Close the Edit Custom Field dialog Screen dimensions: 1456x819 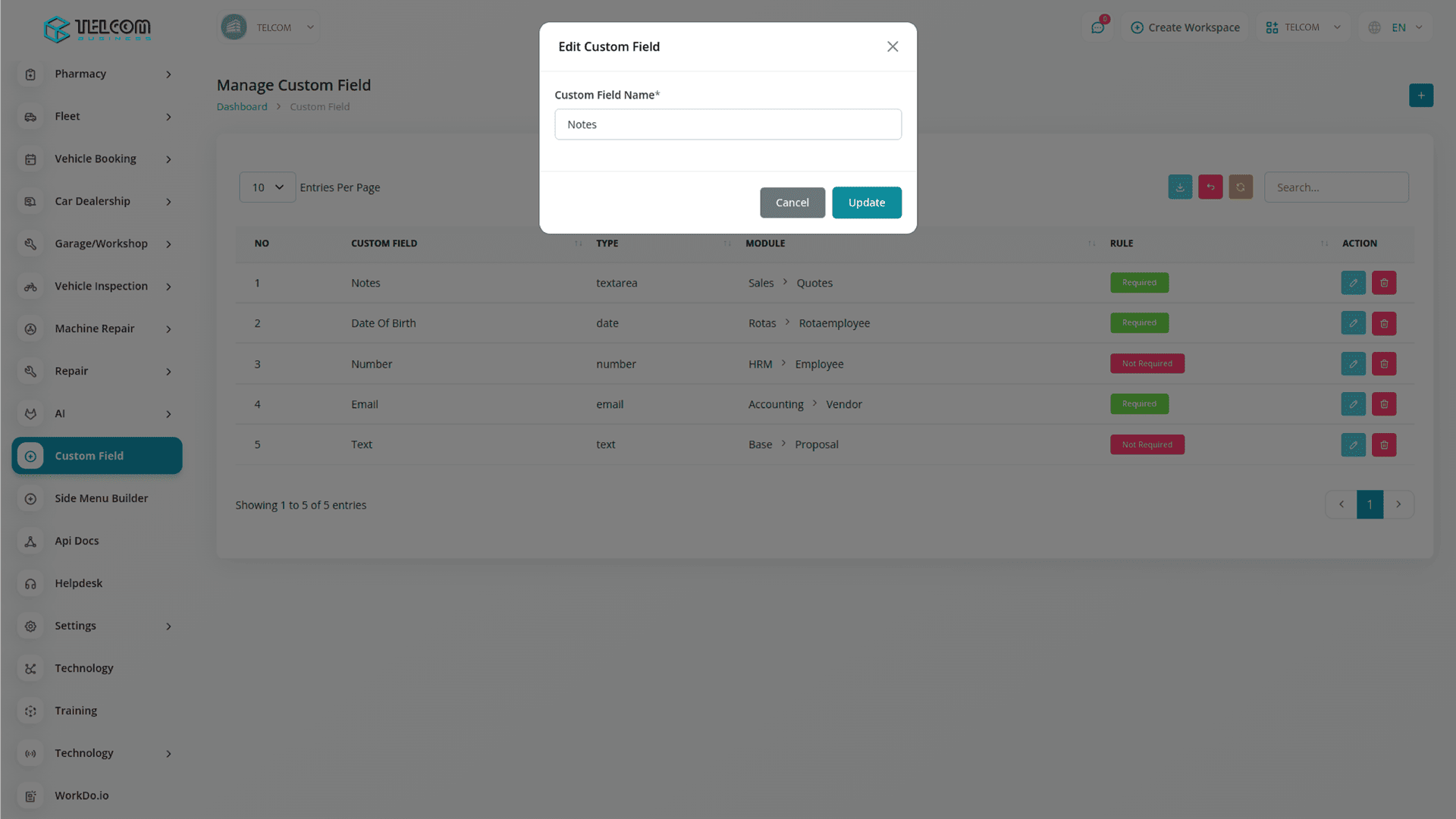point(893,47)
